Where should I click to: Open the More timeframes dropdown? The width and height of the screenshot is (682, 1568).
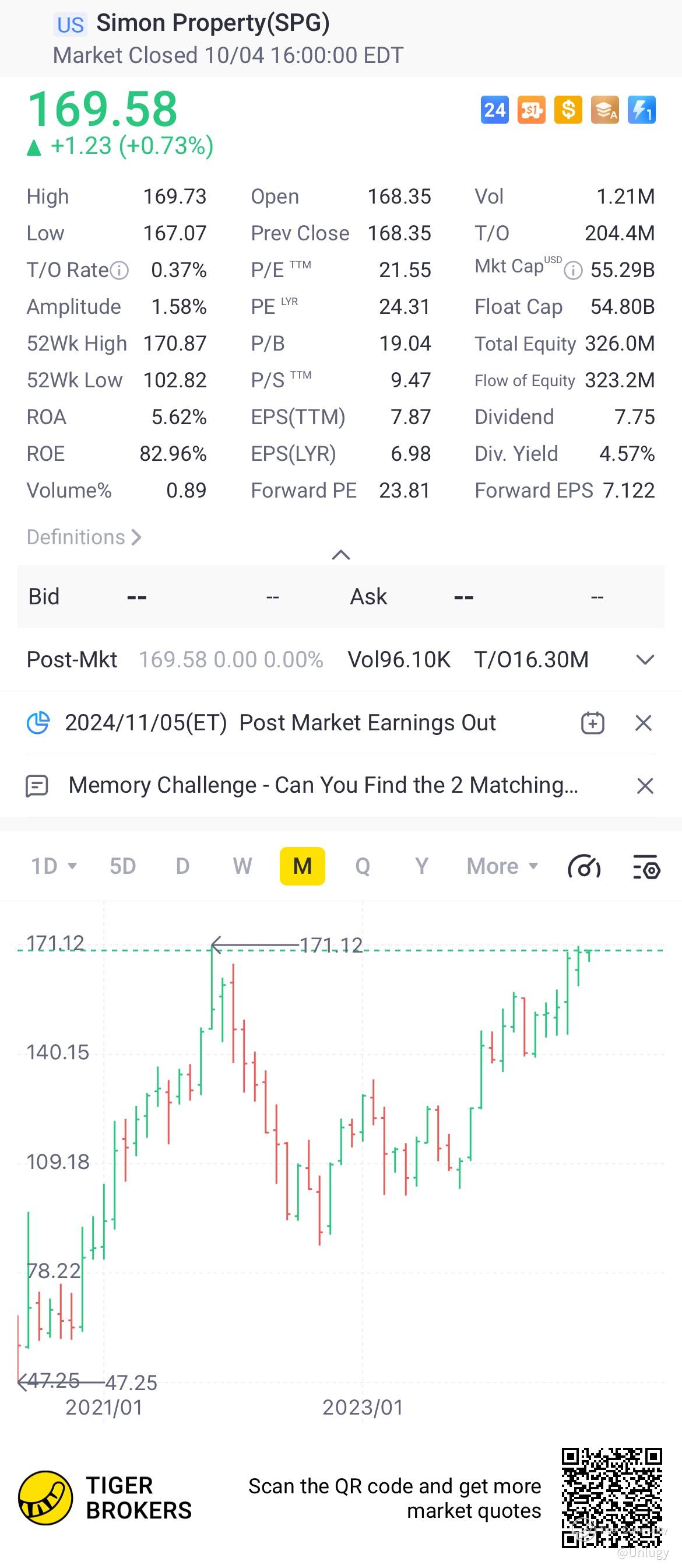click(x=502, y=866)
